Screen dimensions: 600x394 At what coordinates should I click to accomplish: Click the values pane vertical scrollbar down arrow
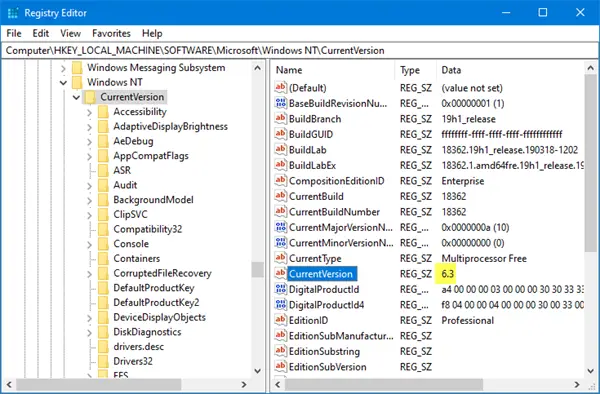[590, 371]
